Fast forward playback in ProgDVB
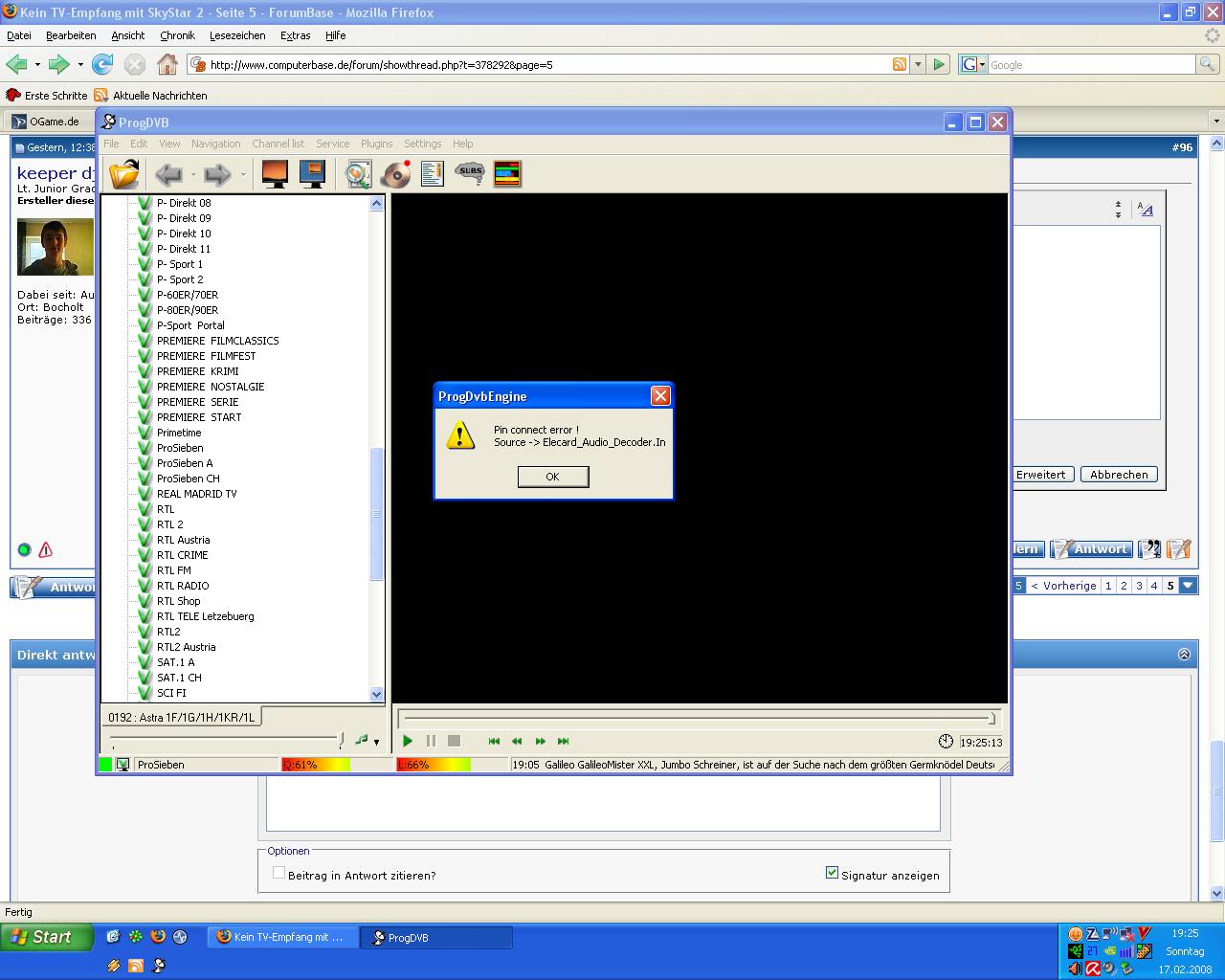1225x980 pixels. pos(540,741)
